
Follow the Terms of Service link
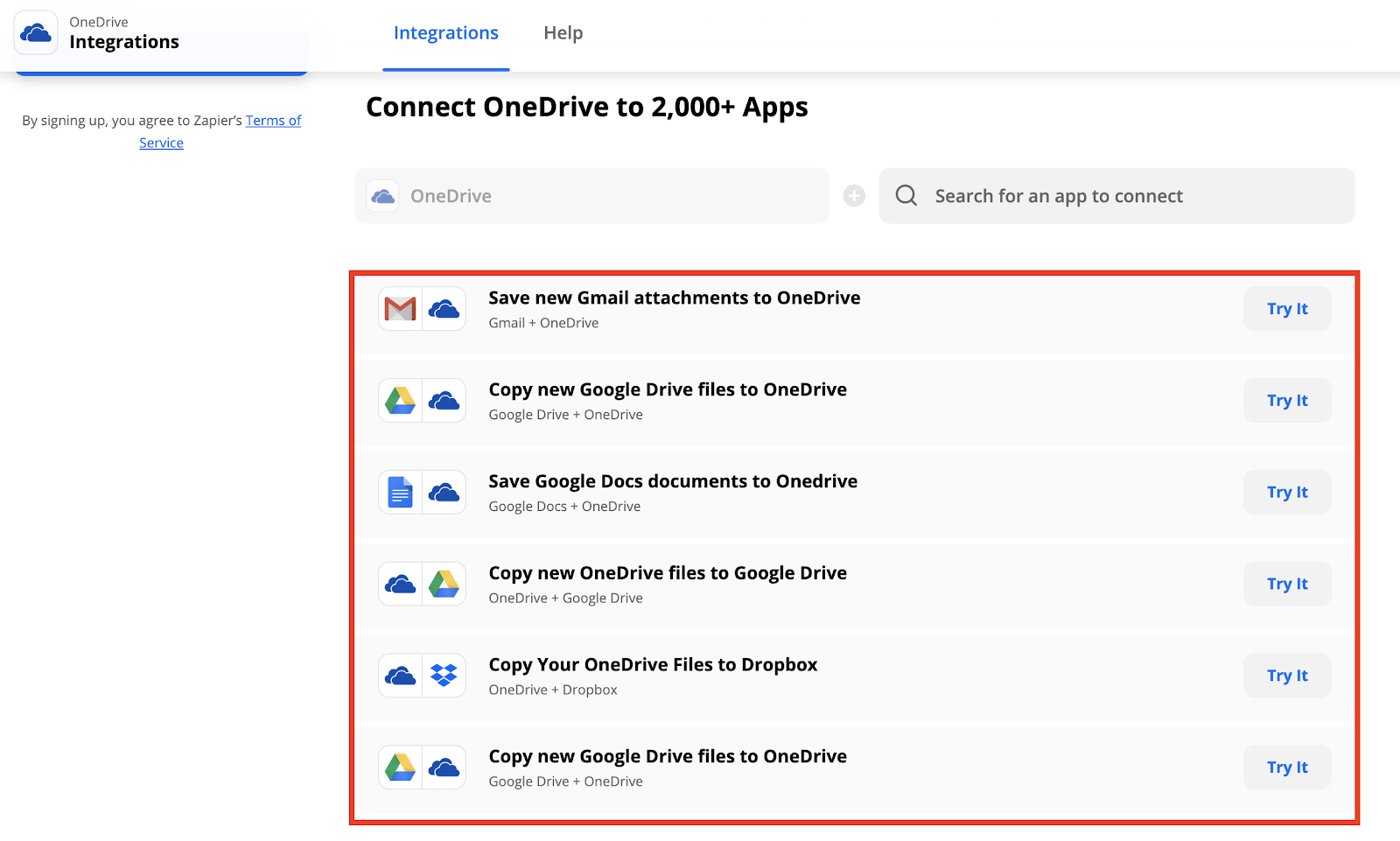click(220, 131)
